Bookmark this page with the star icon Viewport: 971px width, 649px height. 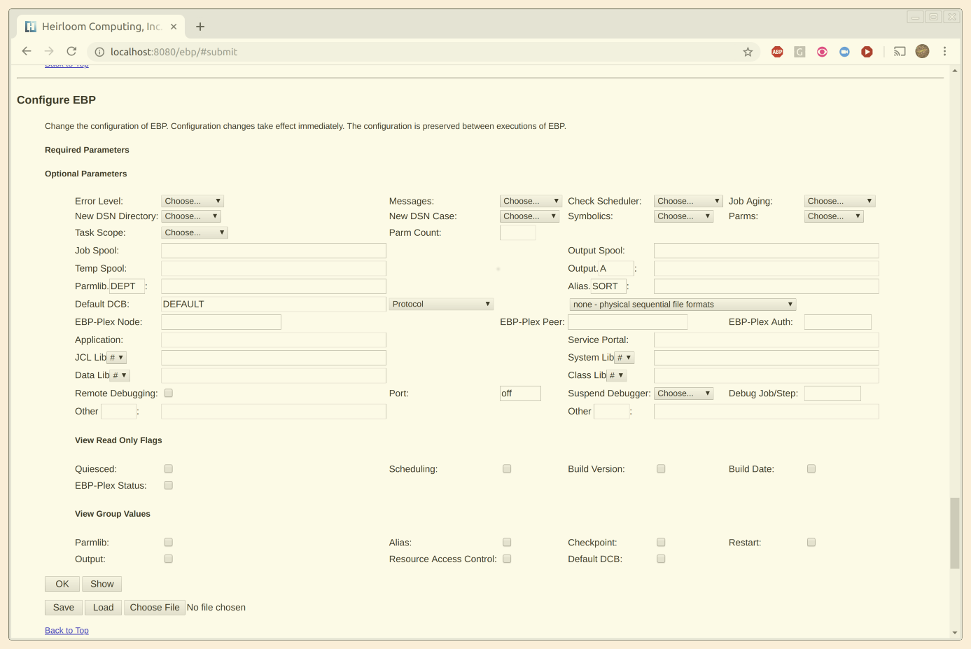(x=747, y=52)
